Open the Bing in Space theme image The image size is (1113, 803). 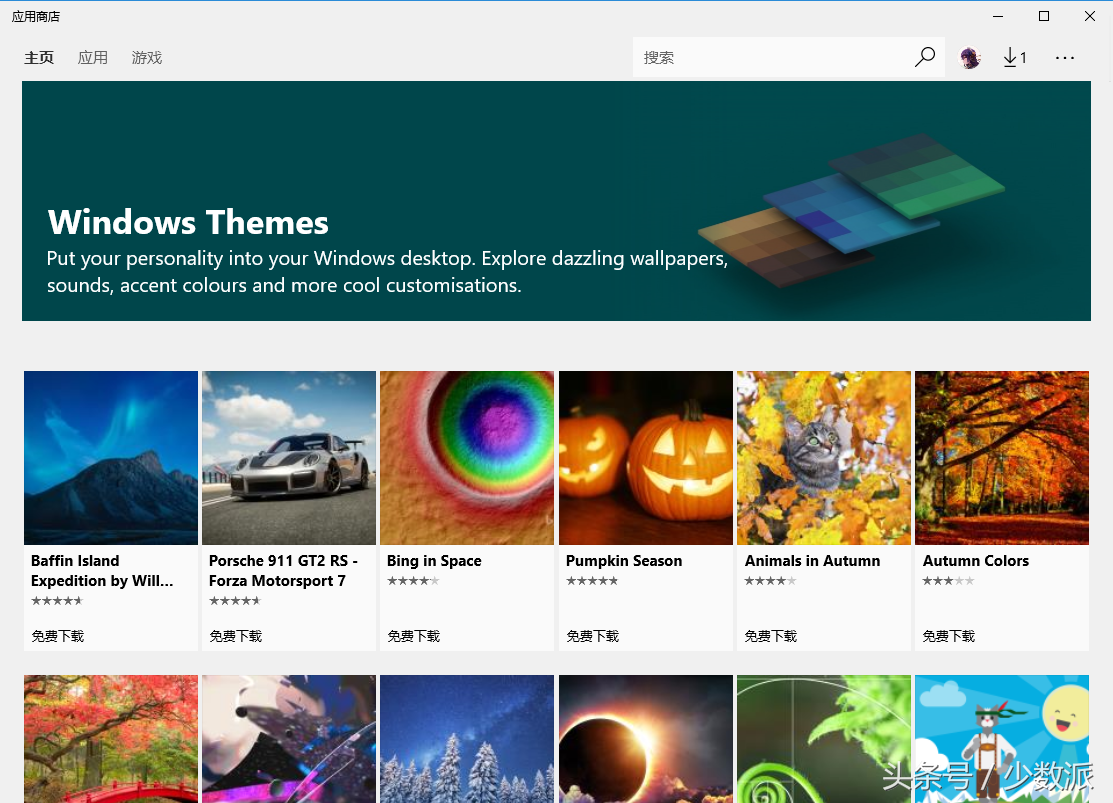click(467, 458)
